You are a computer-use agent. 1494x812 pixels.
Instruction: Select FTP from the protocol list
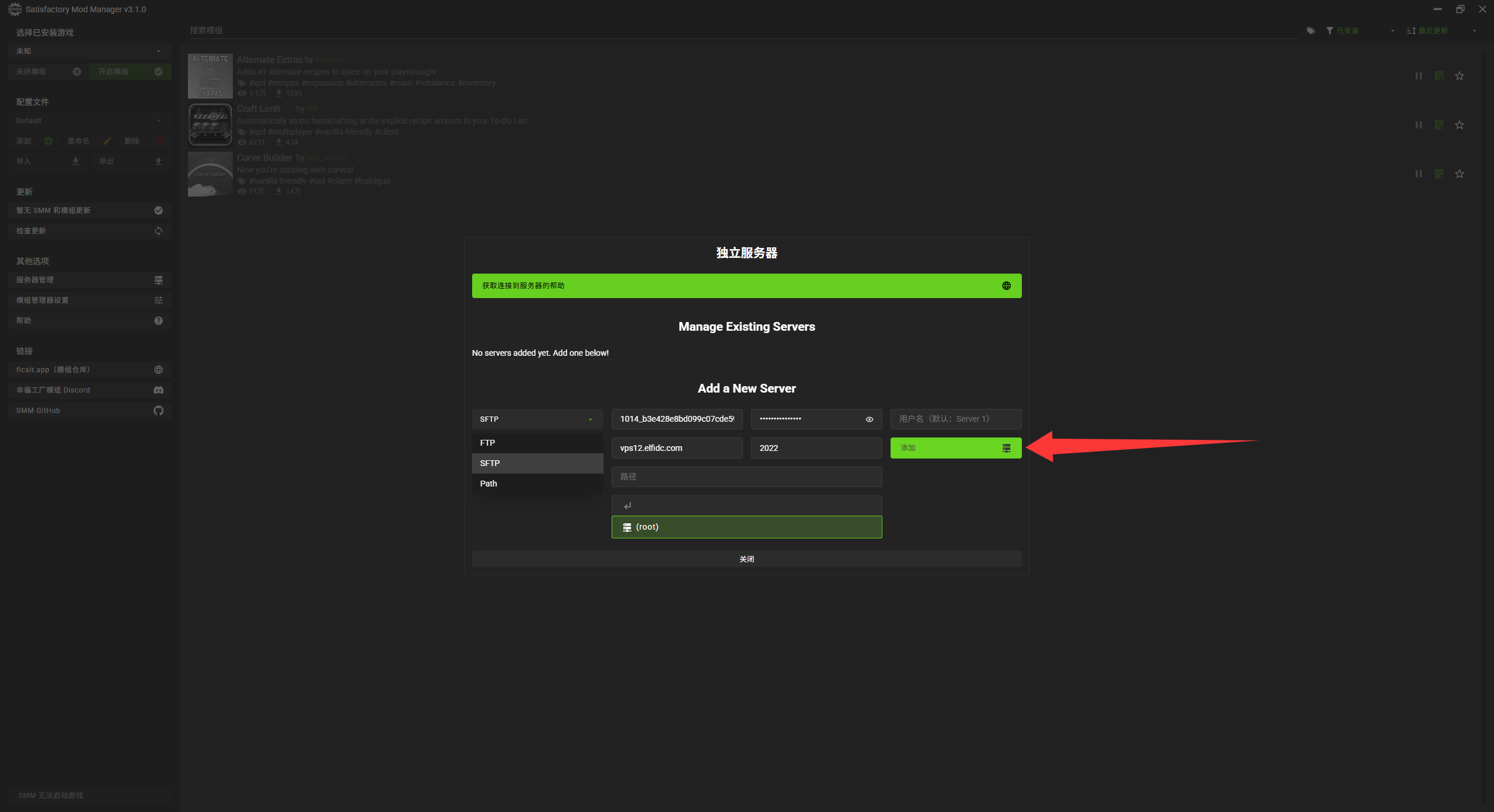pos(537,443)
